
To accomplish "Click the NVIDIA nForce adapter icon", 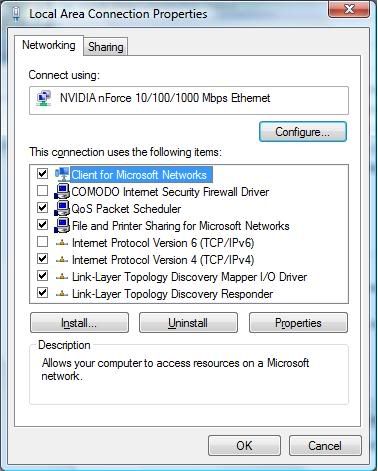I will coord(44,98).
